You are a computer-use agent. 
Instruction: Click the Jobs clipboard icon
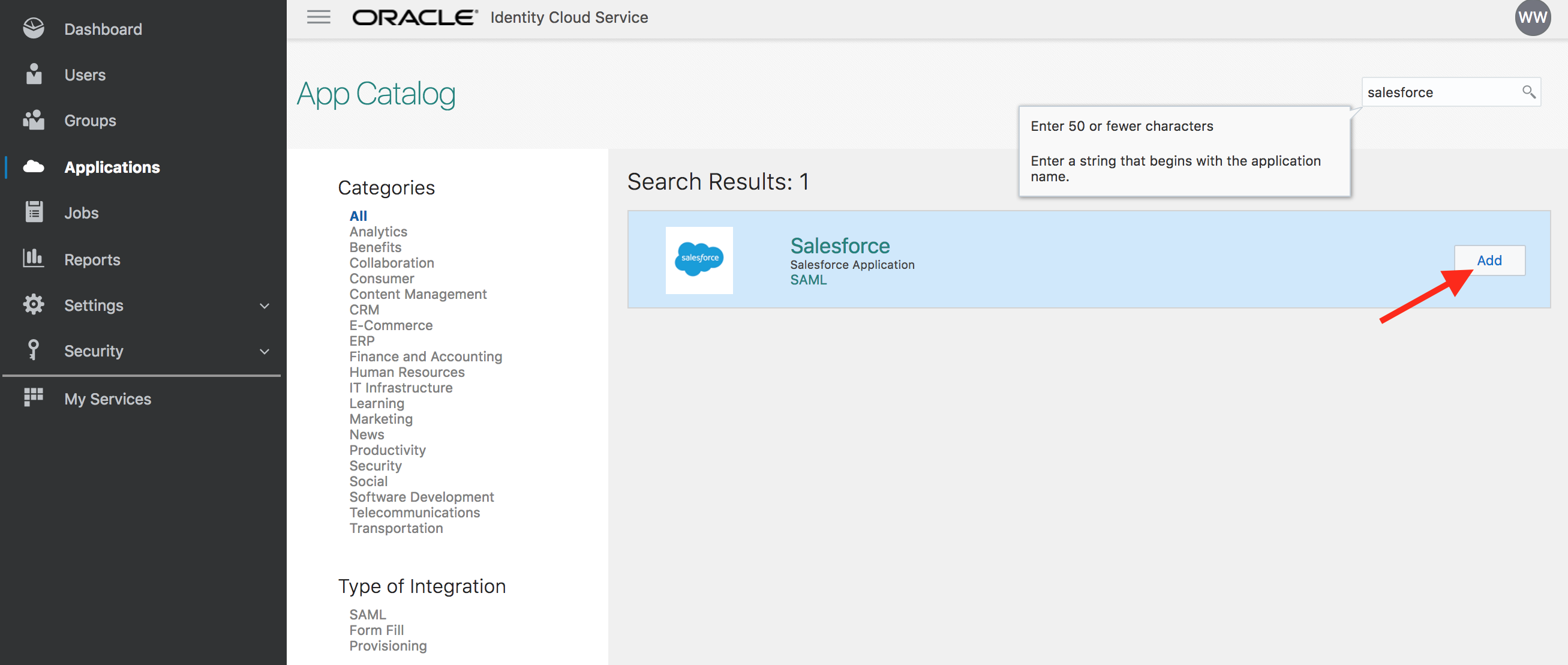[x=34, y=212]
